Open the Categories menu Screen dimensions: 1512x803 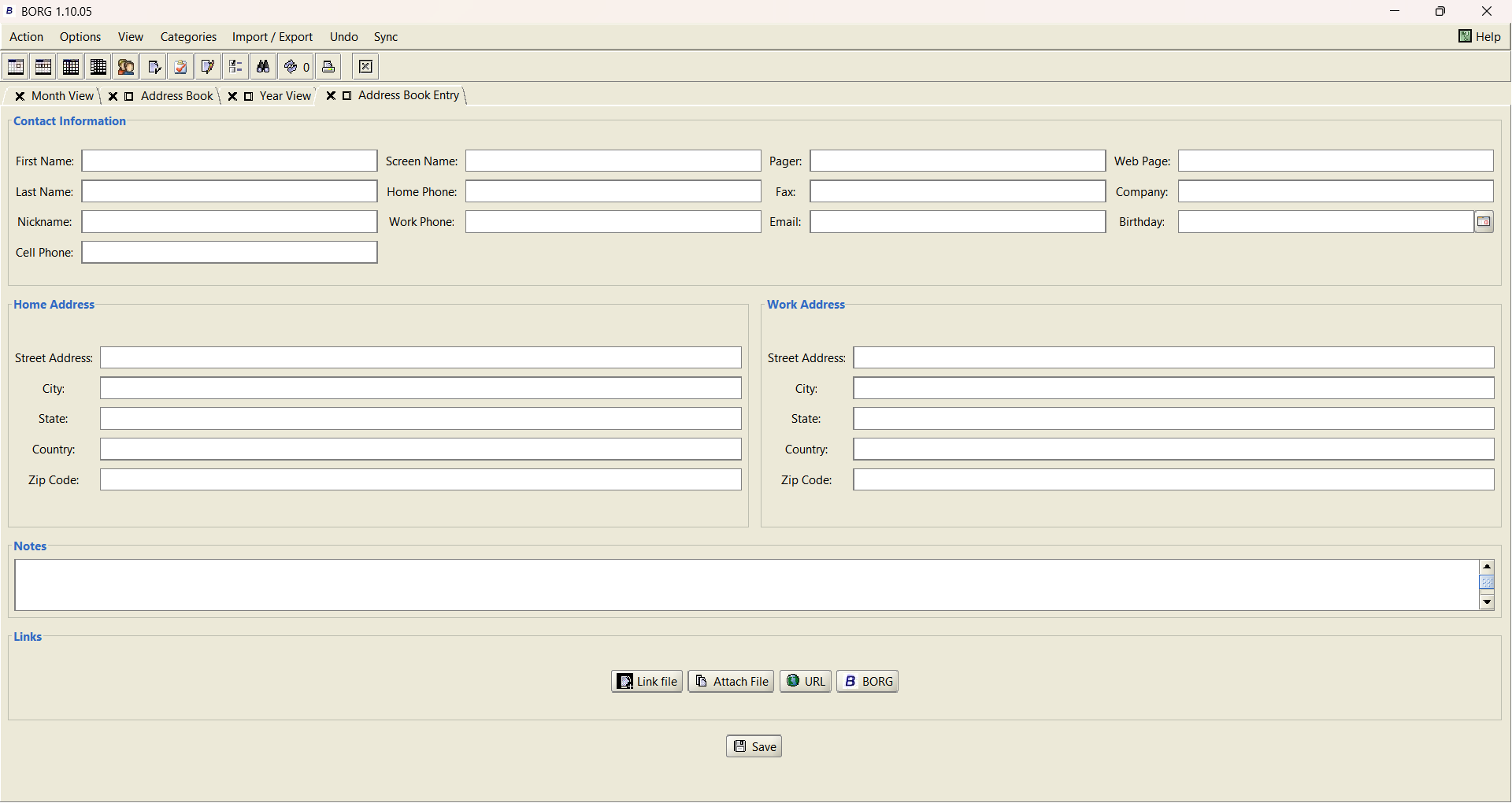188,37
